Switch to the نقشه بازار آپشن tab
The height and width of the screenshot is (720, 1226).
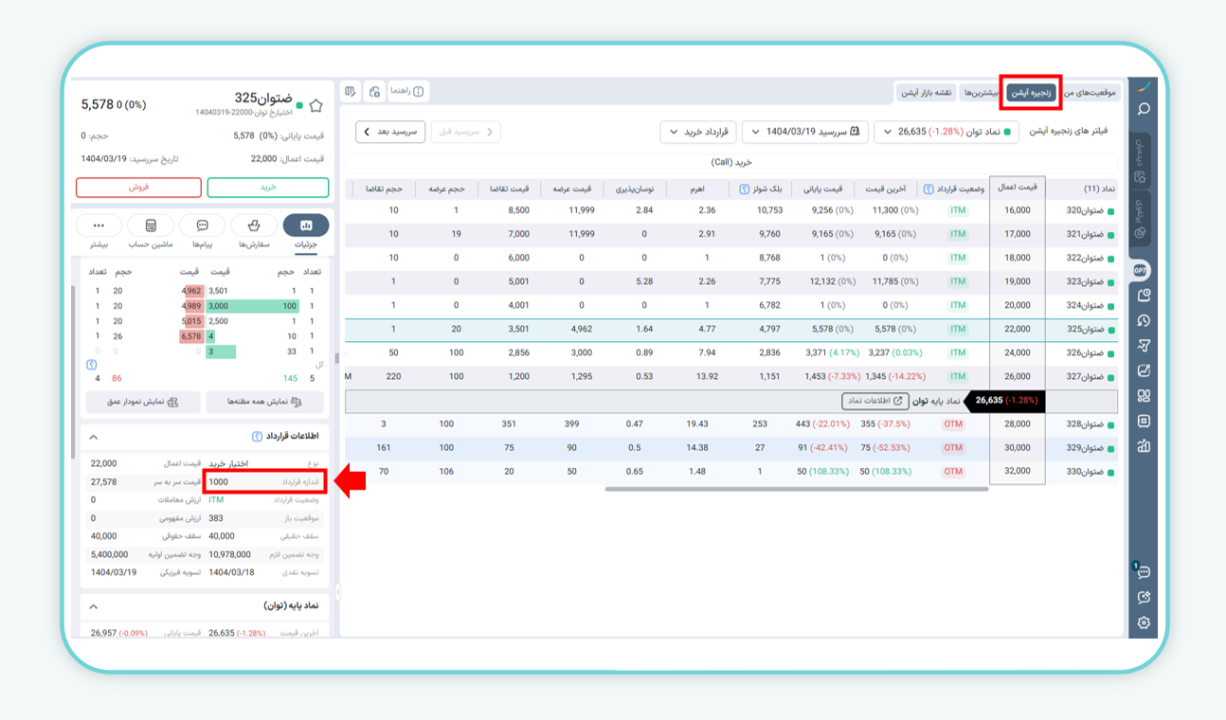[x=926, y=92]
